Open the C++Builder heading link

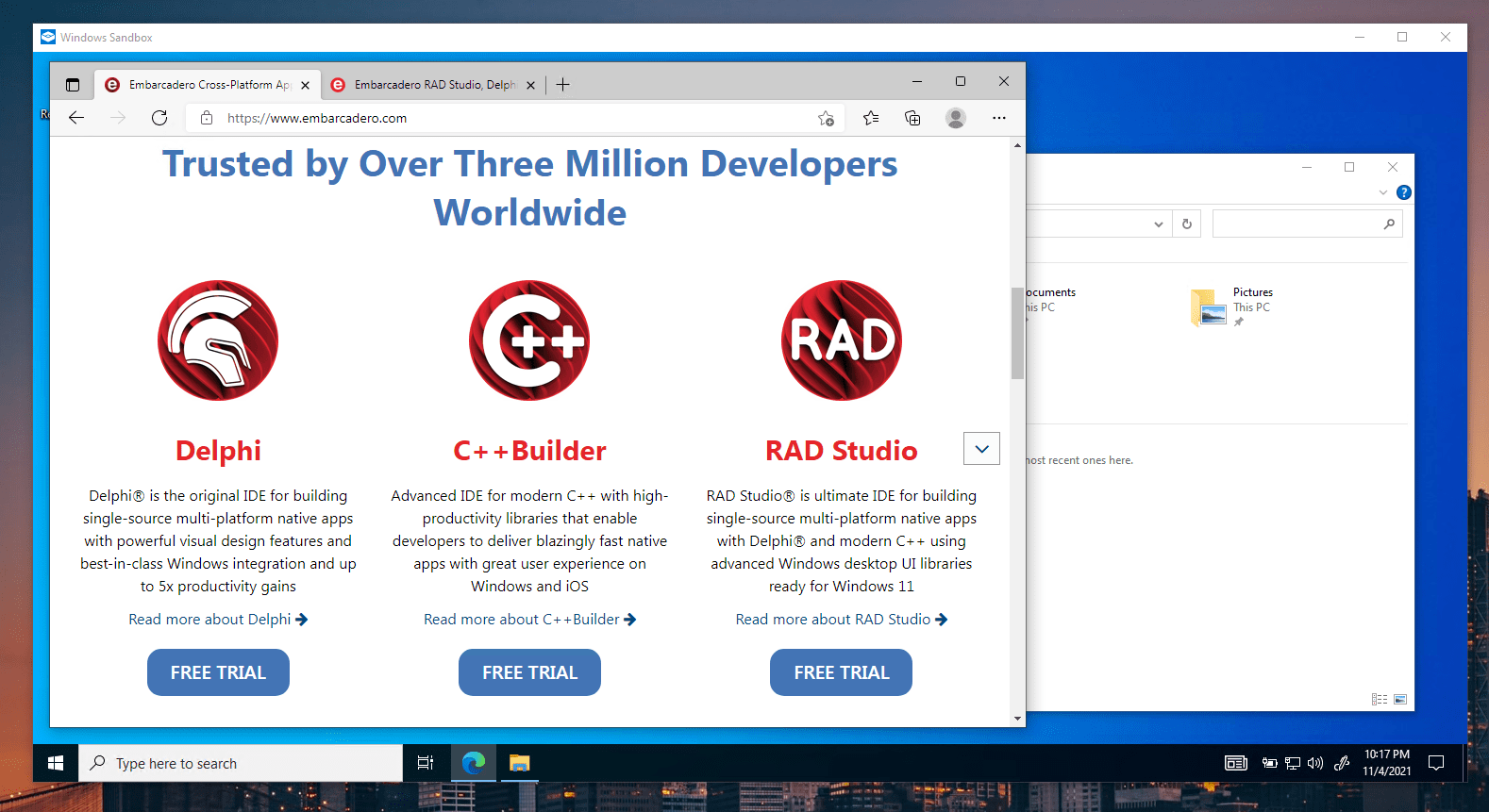[529, 451]
